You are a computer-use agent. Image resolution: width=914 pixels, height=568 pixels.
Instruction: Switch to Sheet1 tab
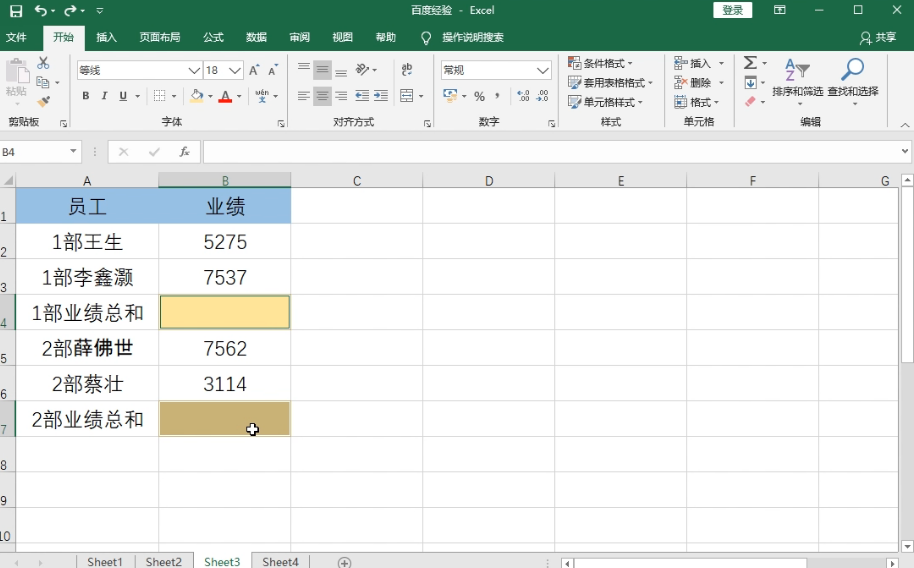pyautogui.click(x=105, y=562)
